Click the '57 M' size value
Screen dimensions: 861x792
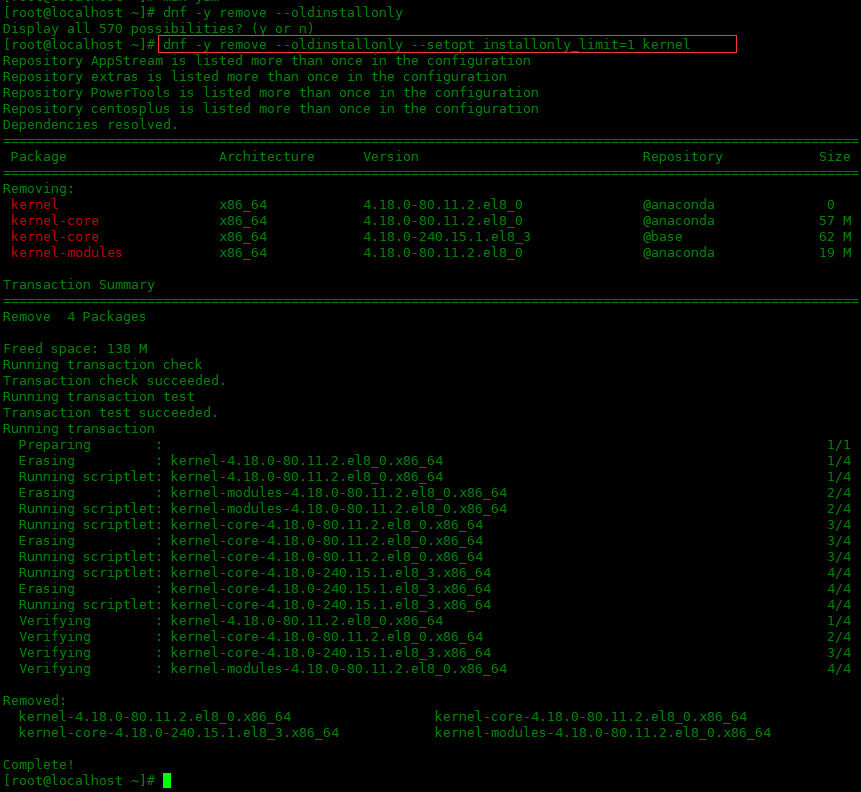[835, 221]
